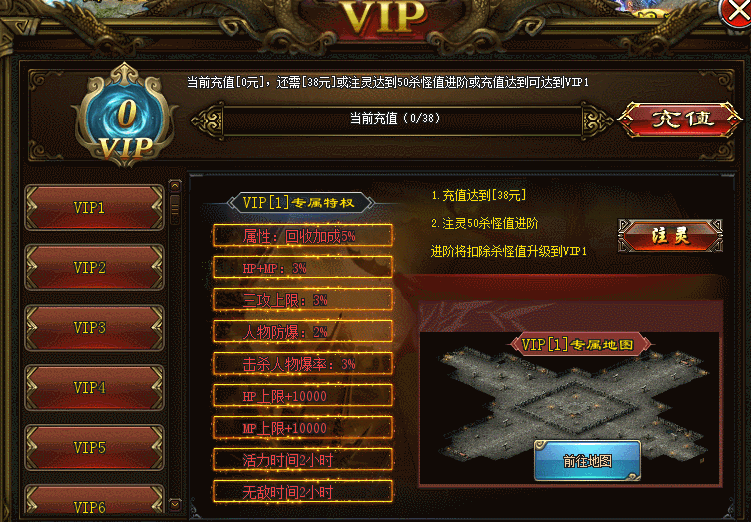Image resolution: width=751 pixels, height=522 pixels.
Task: Click the VIP[1]专属特权 header banner
Action: coord(300,203)
